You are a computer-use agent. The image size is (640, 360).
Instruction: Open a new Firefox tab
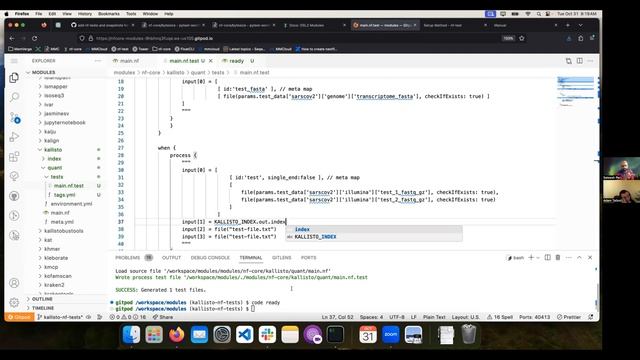pos(568,25)
